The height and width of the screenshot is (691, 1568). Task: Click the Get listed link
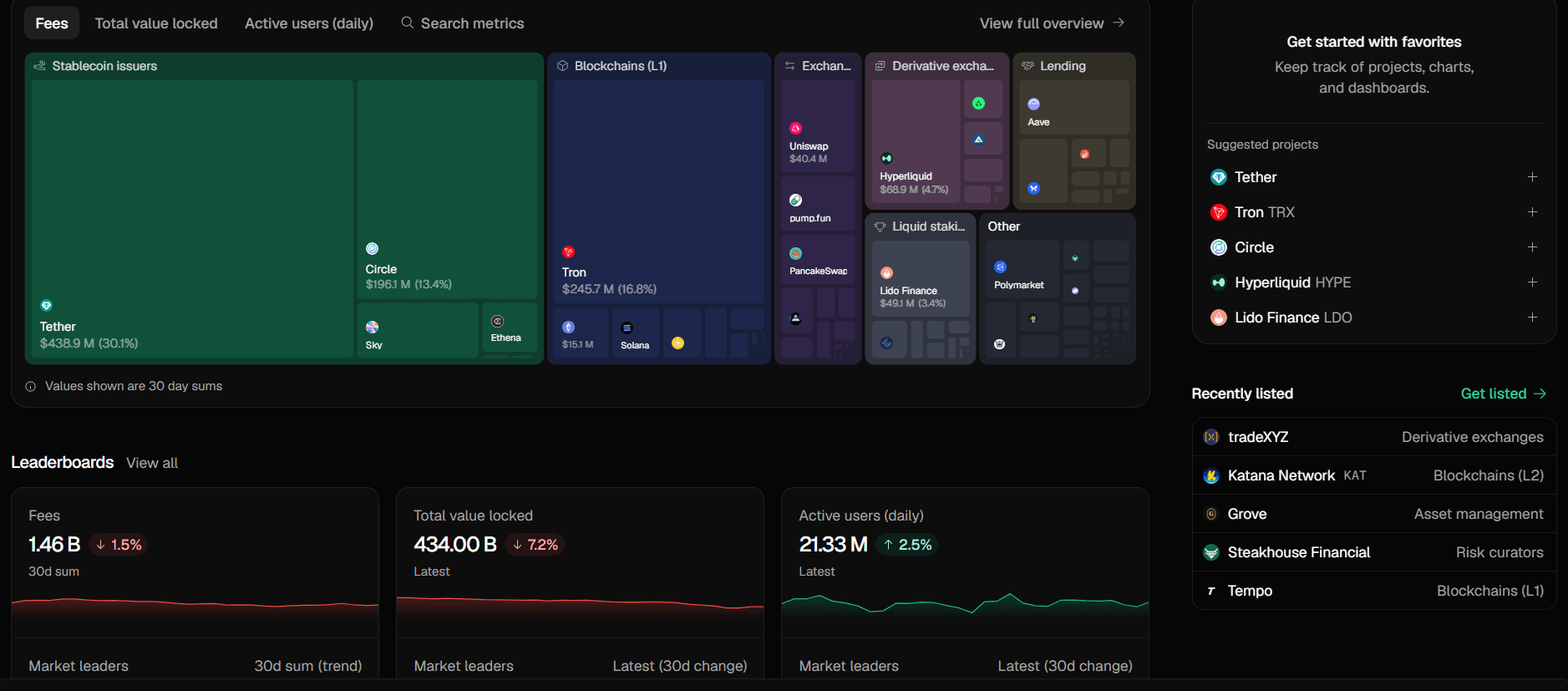point(1503,394)
